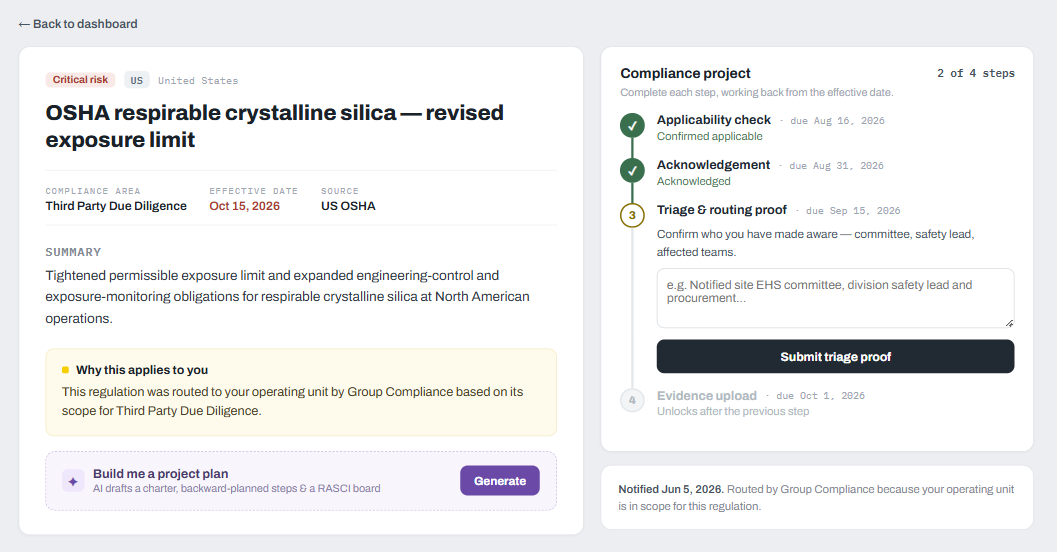Click the Generate project plan button
Viewport: 1057px width, 552px height.
(500, 481)
